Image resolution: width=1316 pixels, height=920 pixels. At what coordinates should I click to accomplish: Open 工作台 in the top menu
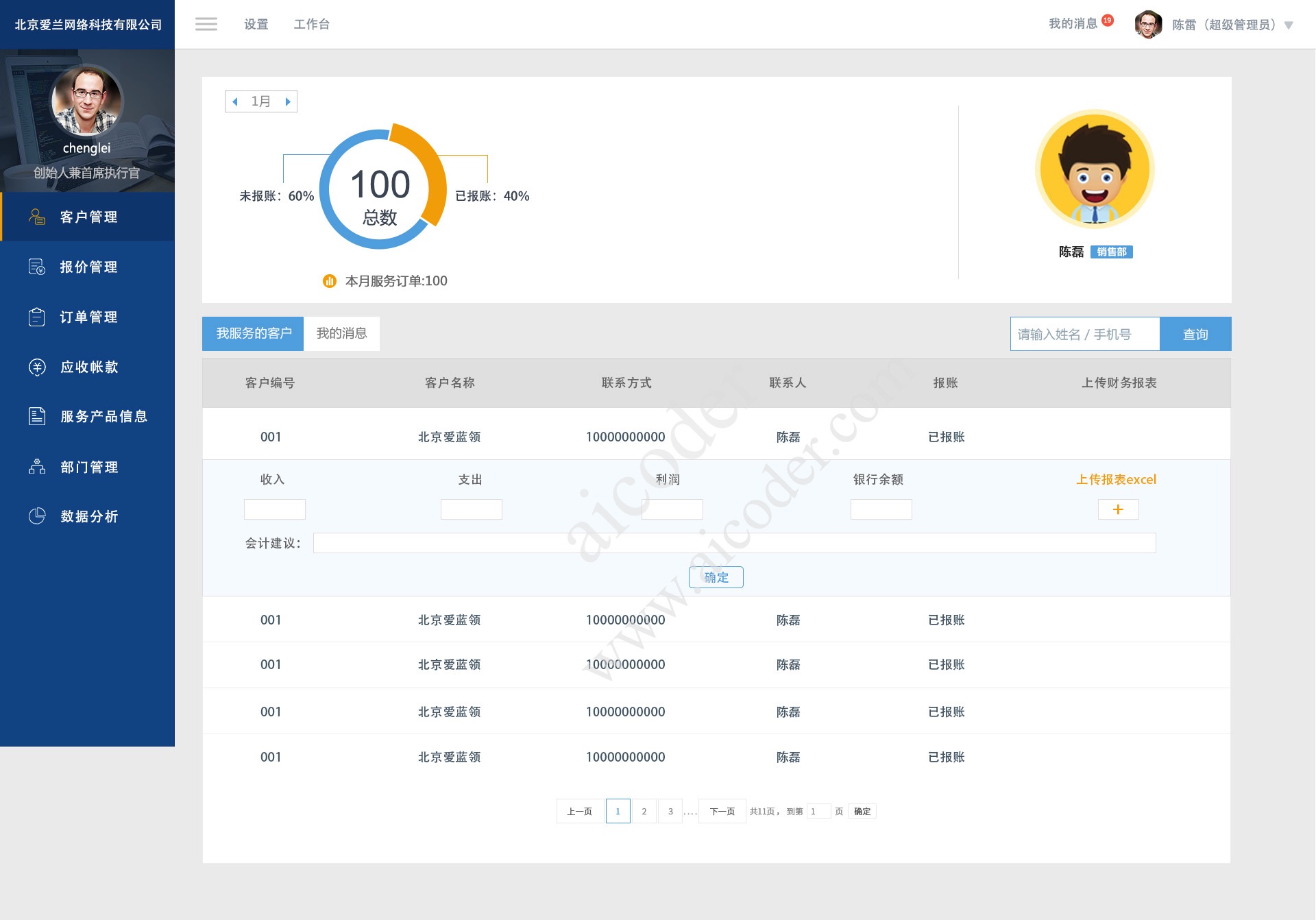point(312,24)
